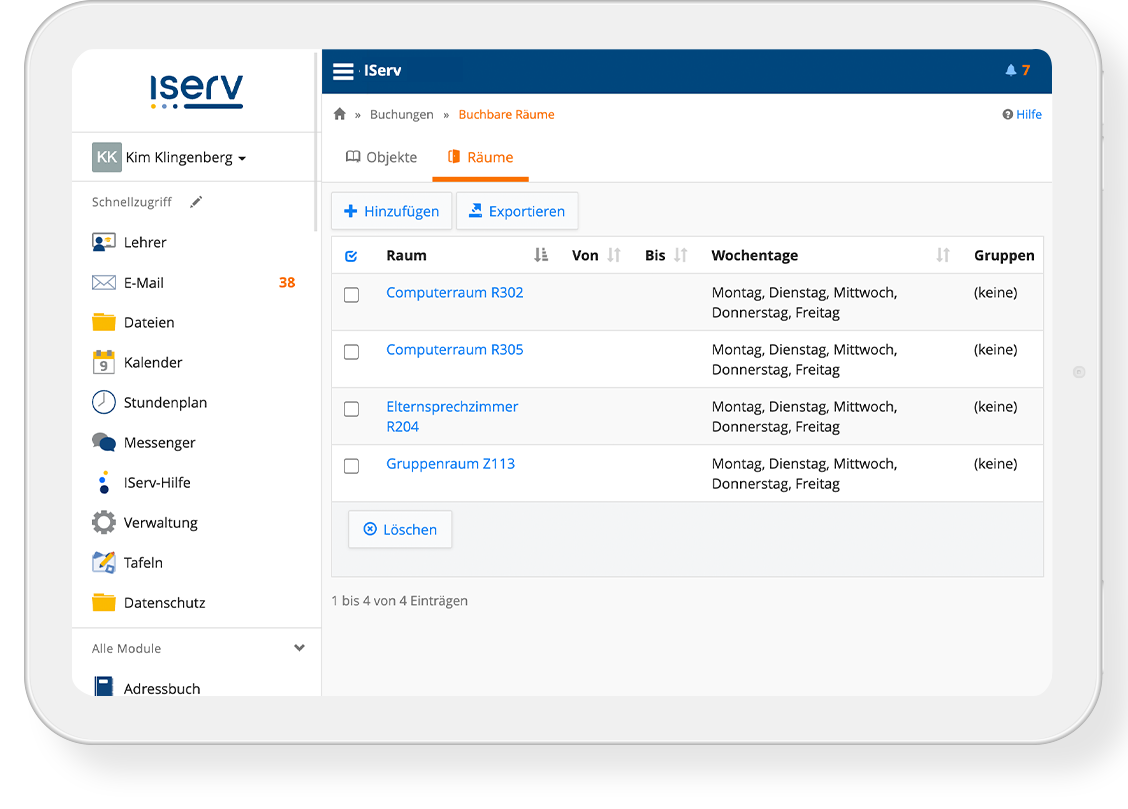Click the Hilfe question mark icon

click(1007, 114)
